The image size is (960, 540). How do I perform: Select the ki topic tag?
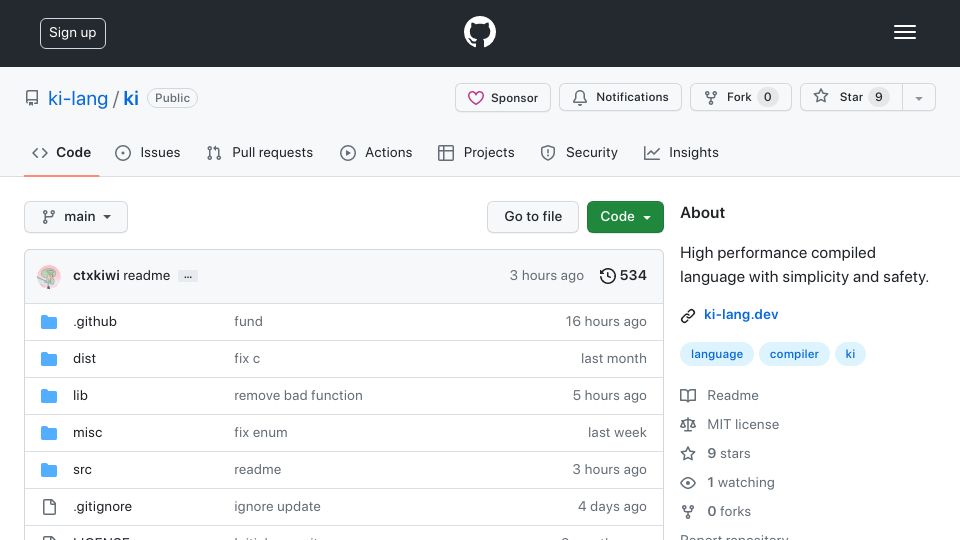pyautogui.click(x=850, y=354)
